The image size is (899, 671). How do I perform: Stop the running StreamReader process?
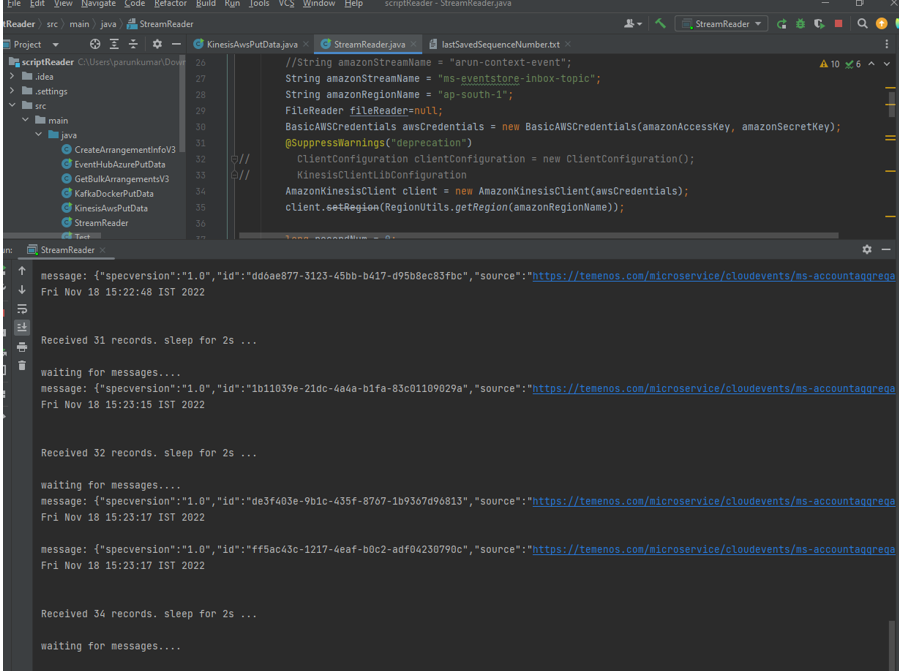838,23
